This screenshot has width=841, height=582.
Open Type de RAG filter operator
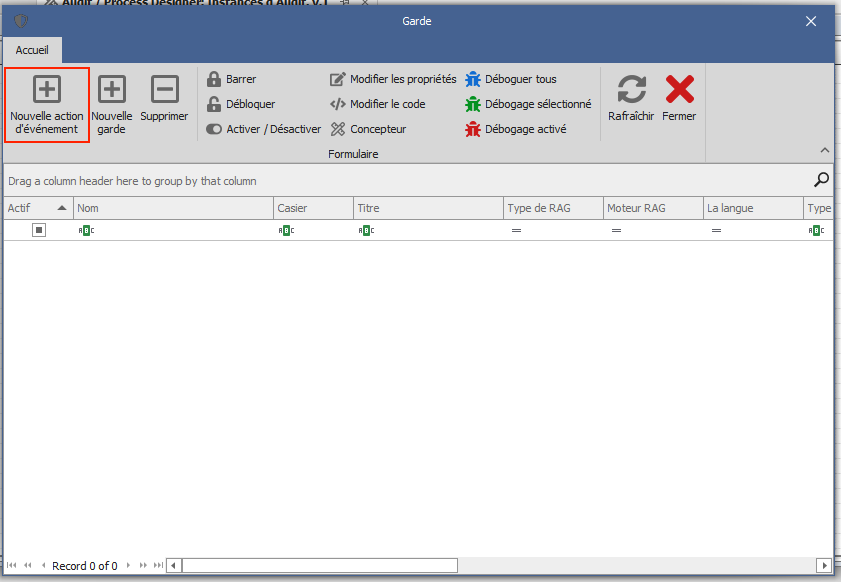click(517, 230)
